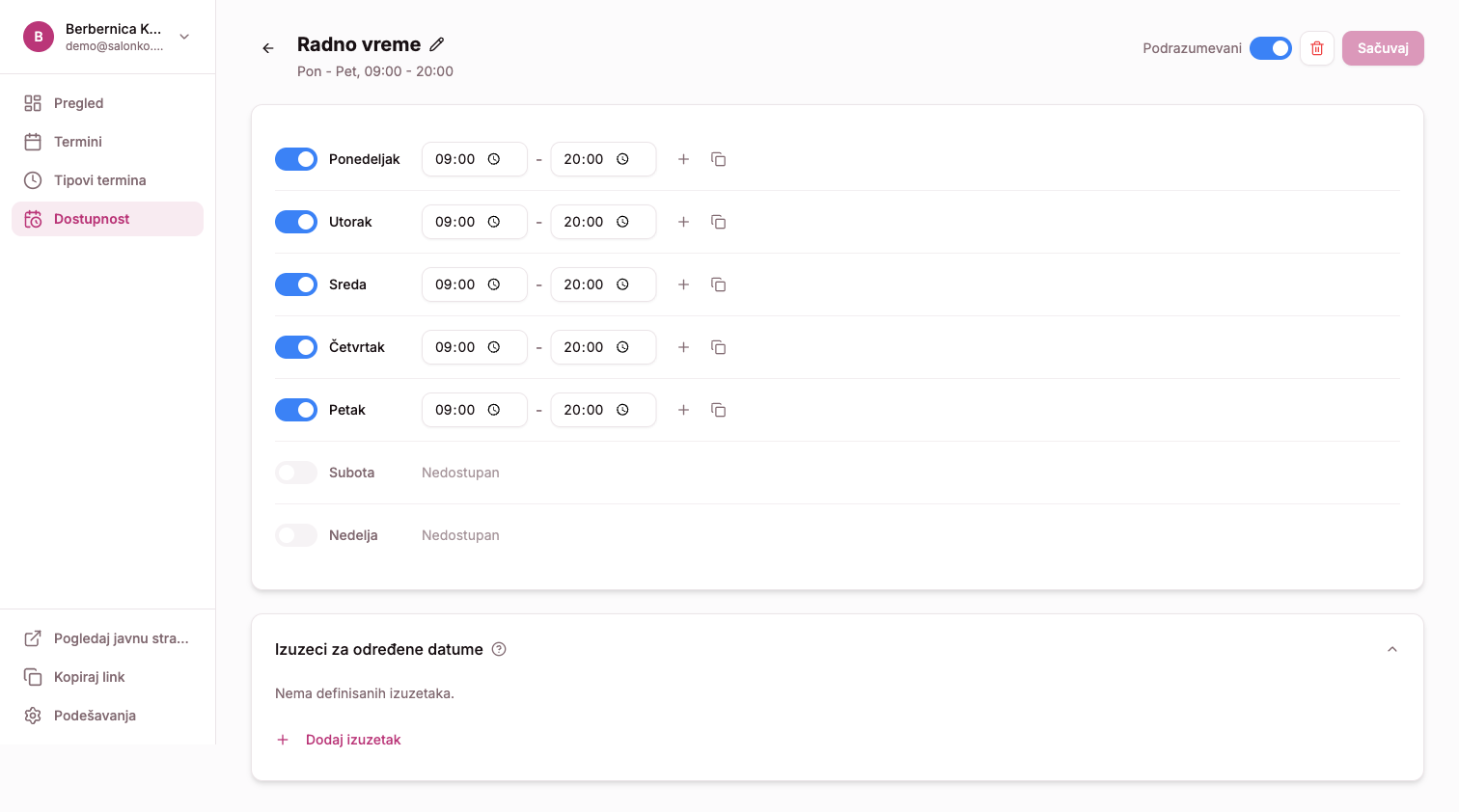1459x812 pixels.
Task: Add a time slot for Ponedeljak
Action: click(x=683, y=159)
